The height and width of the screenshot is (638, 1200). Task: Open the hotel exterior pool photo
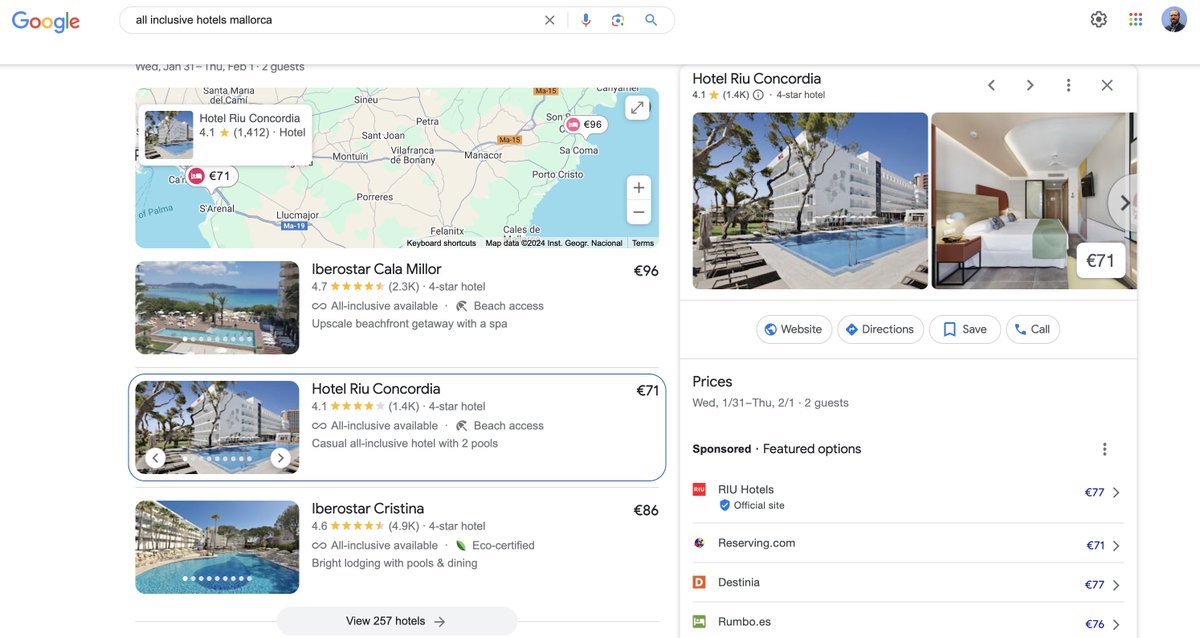[810, 201]
